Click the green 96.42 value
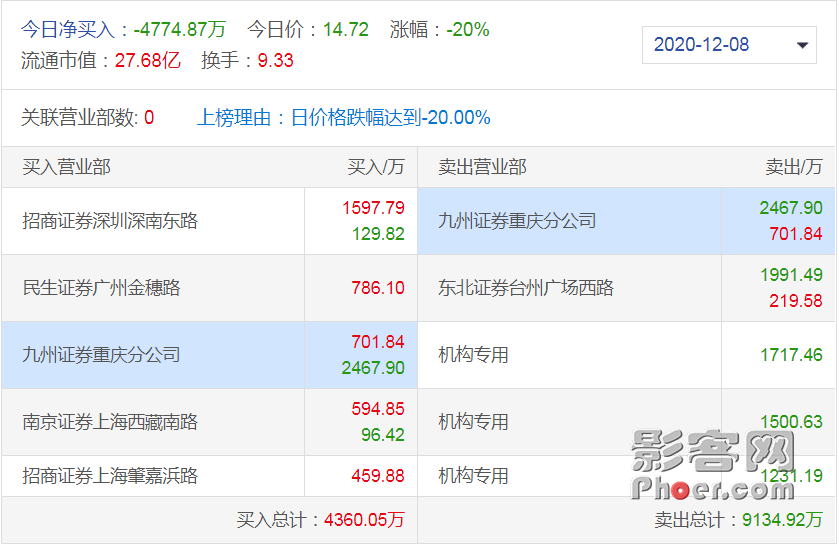Image resolution: width=839 pixels, height=545 pixels. pyautogui.click(x=383, y=435)
